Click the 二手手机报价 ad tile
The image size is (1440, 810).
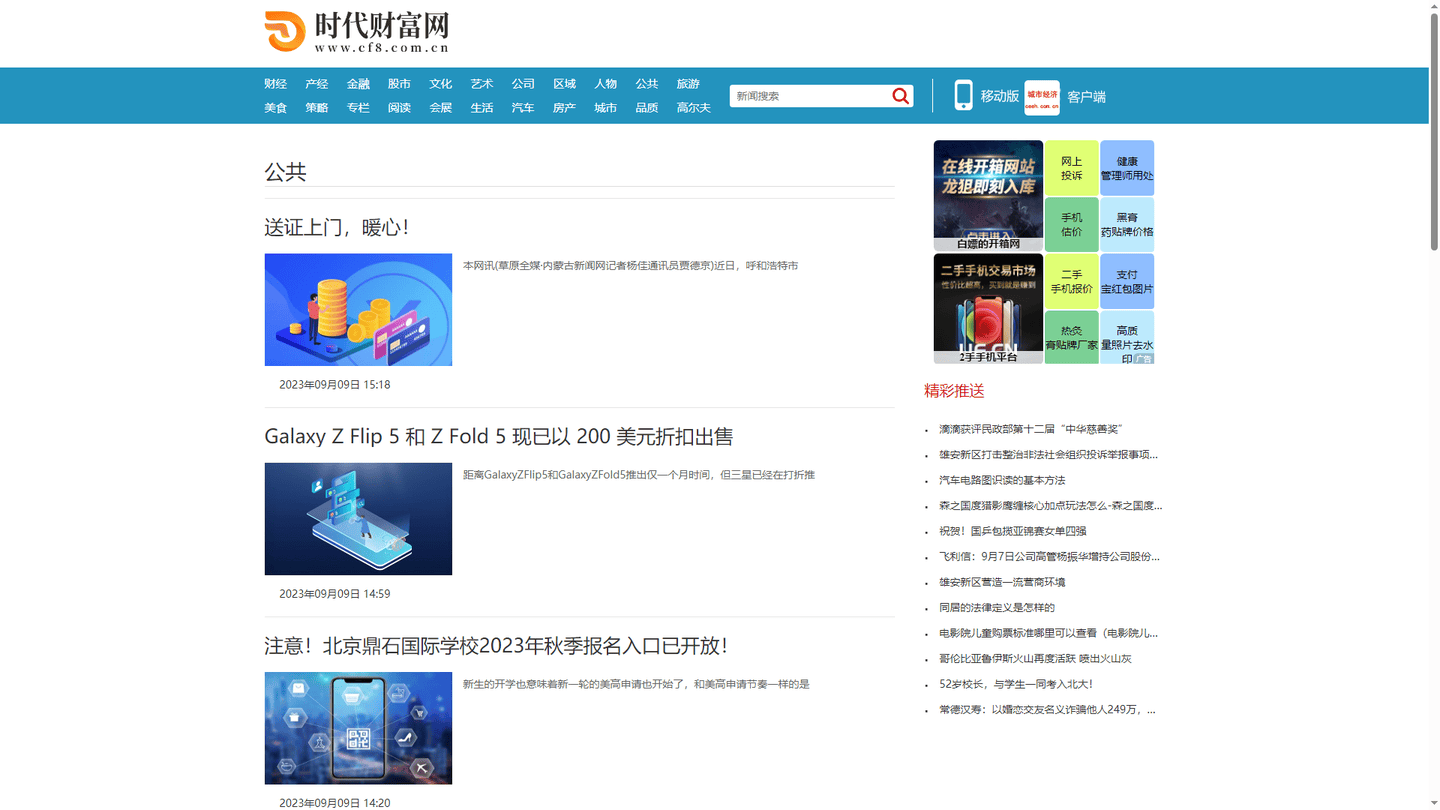(1072, 281)
